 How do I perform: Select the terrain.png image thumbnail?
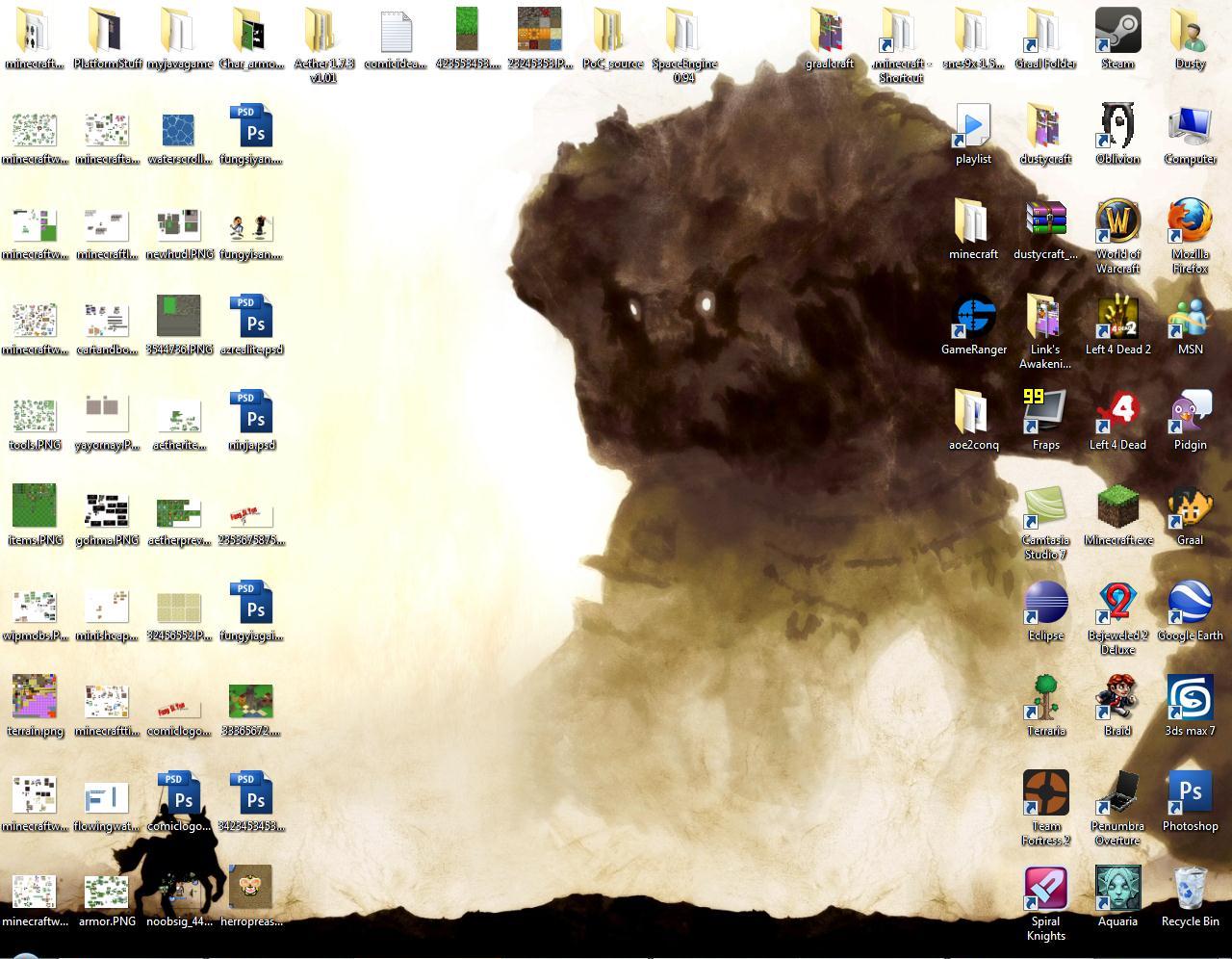coord(35,698)
